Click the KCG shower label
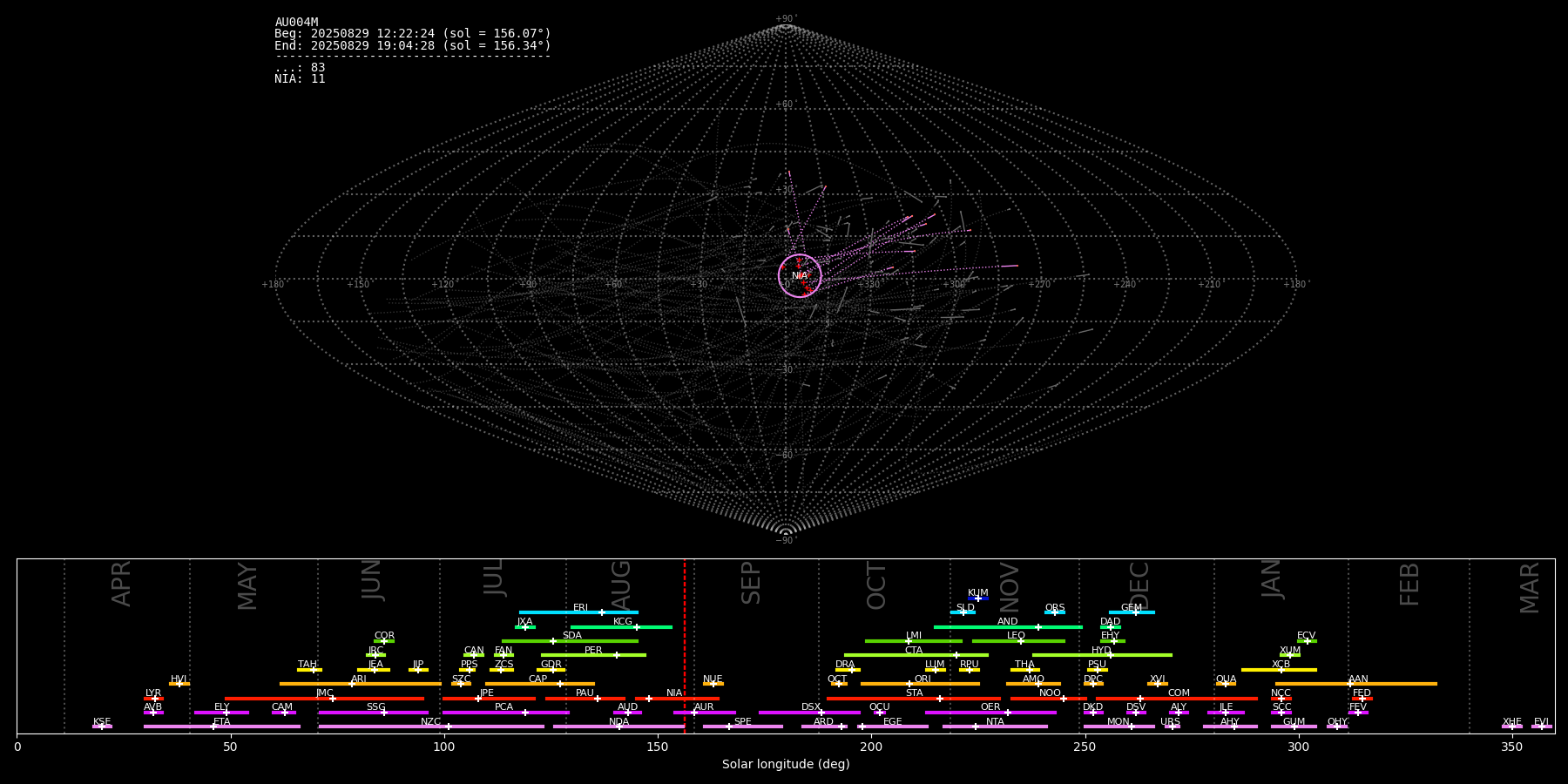Image resolution: width=1568 pixels, height=784 pixels. (622, 622)
